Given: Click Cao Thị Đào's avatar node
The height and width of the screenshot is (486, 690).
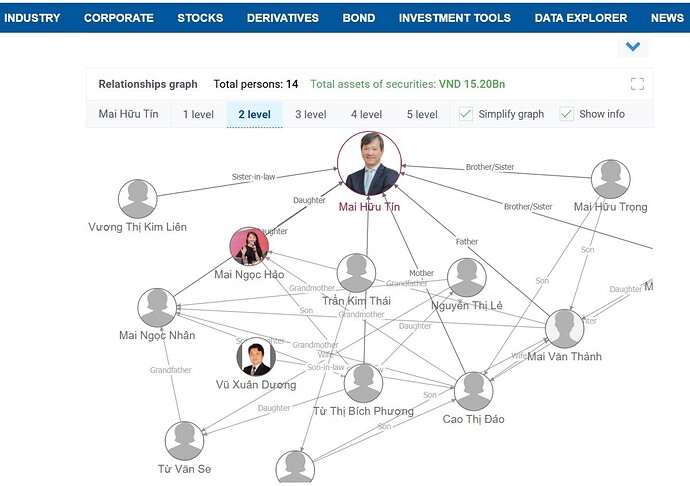Looking at the screenshot, I should coord(473,391).
